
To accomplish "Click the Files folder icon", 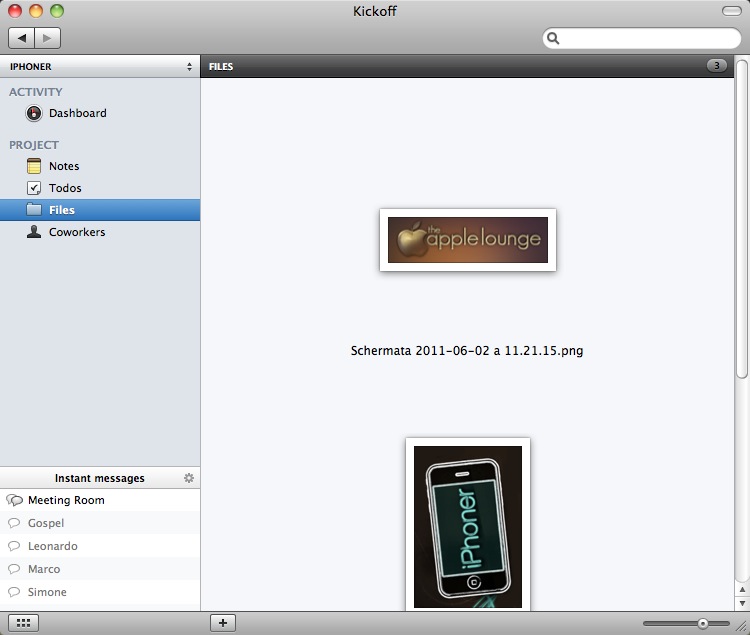I will point(34,209).
